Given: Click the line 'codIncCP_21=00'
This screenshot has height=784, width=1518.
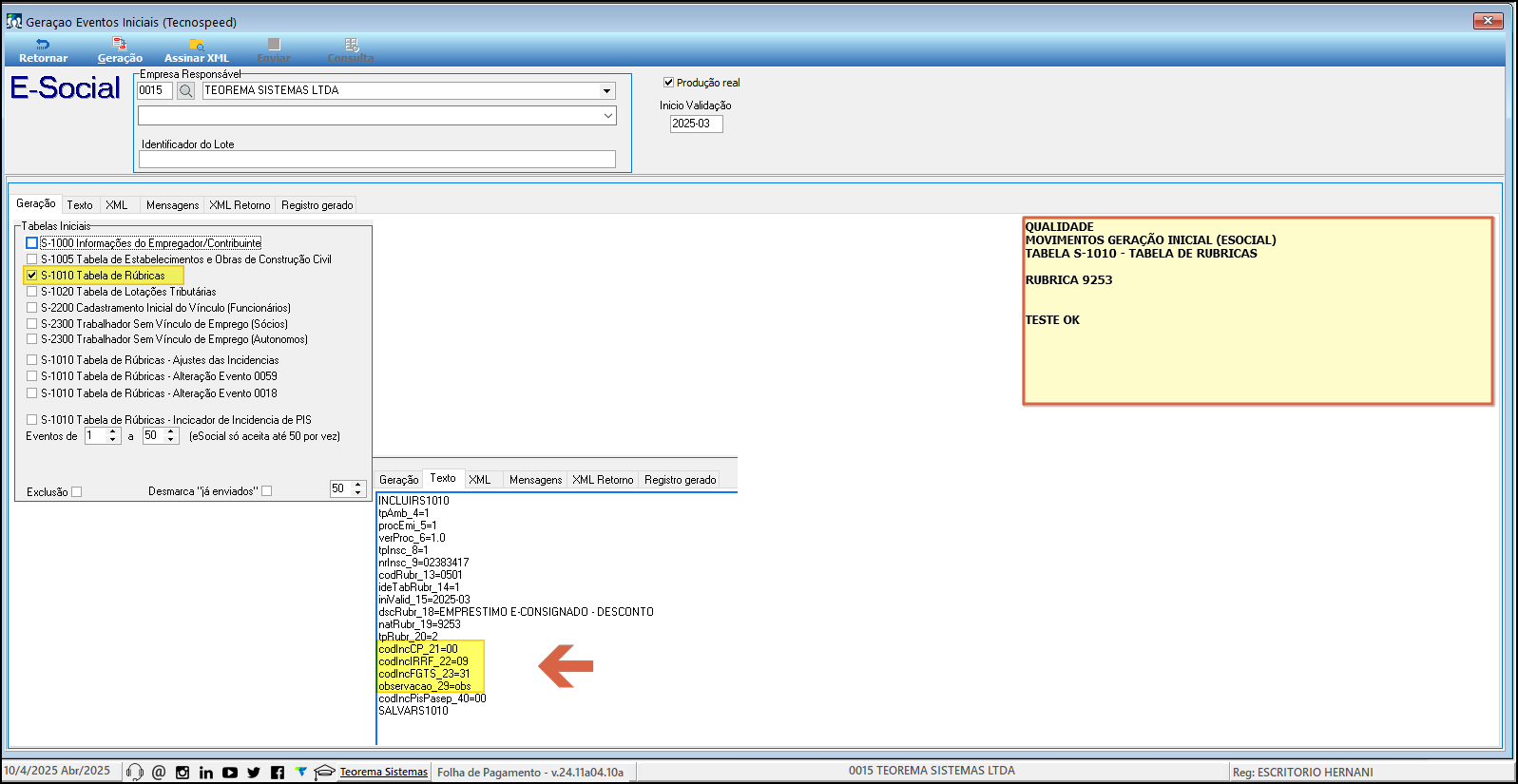Looking at the screenshot, I should [x=418, y=649].
